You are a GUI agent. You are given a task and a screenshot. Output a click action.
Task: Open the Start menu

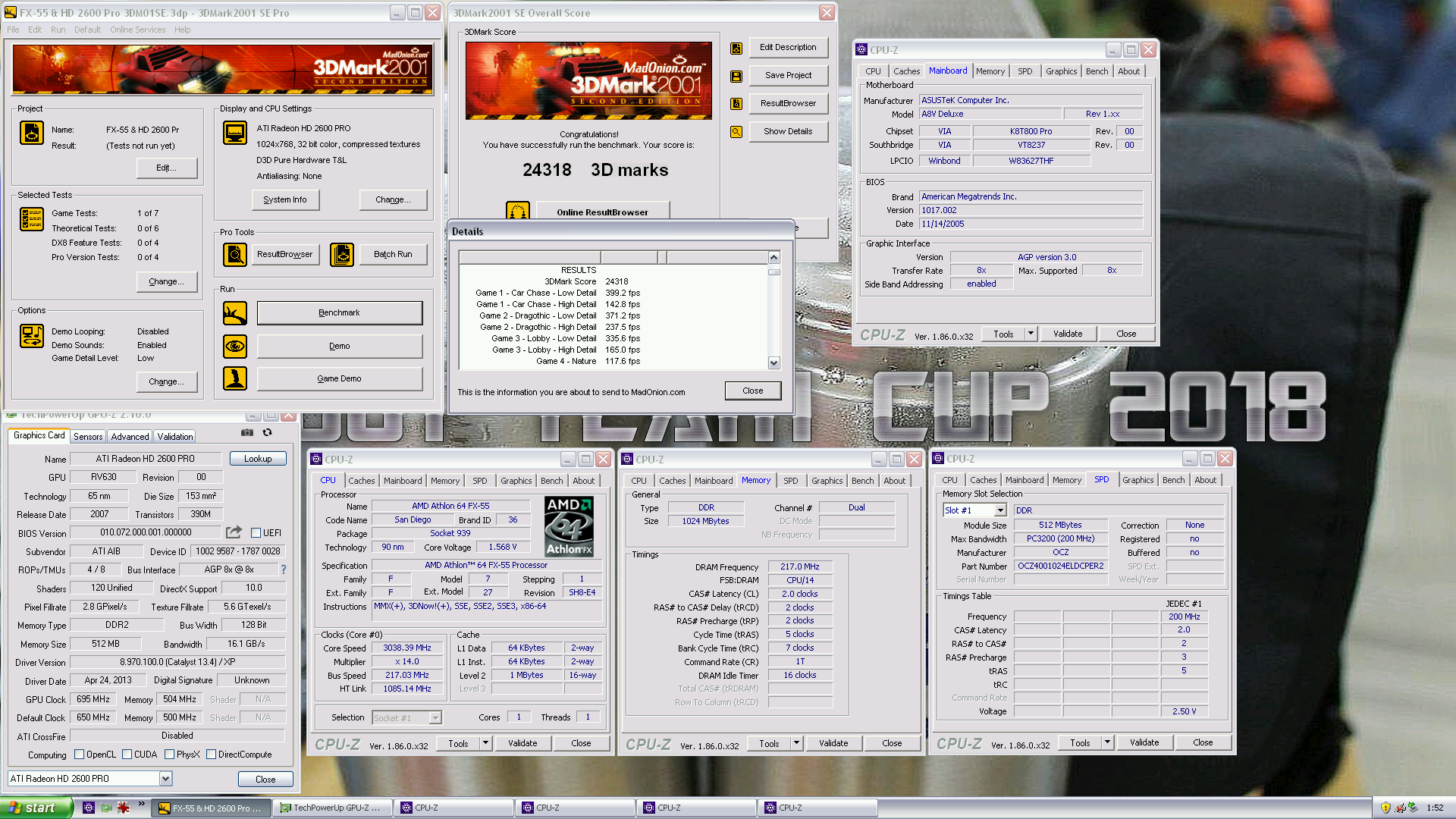[x=36, y=808]
